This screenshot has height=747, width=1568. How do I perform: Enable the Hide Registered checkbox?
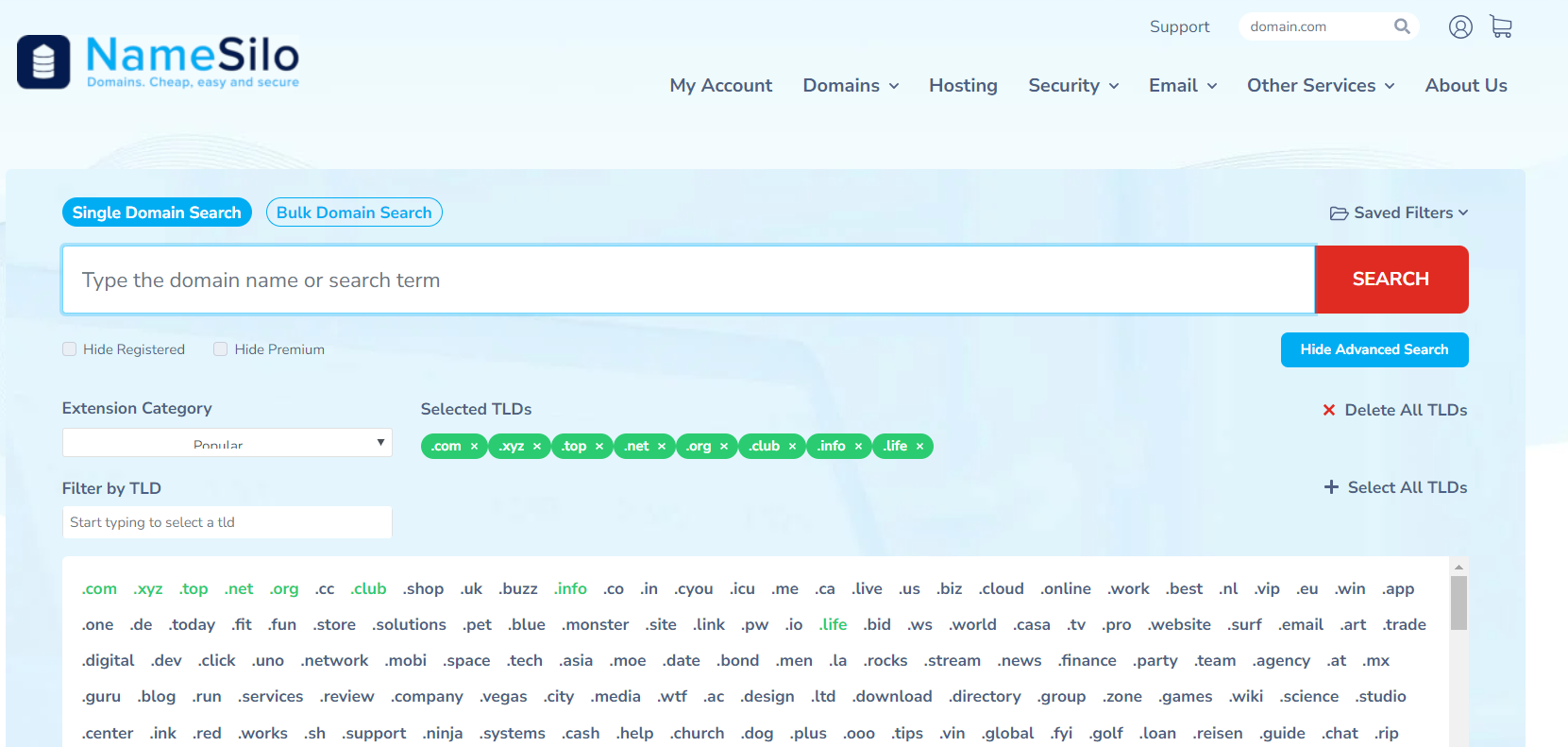[69, 349]
